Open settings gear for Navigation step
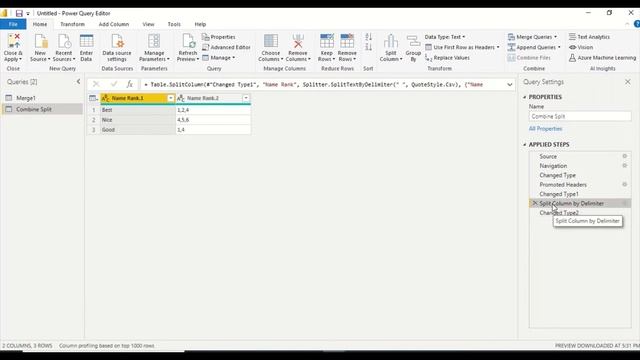Viewport: 640px width, 360px height. (x=624, y=166)
